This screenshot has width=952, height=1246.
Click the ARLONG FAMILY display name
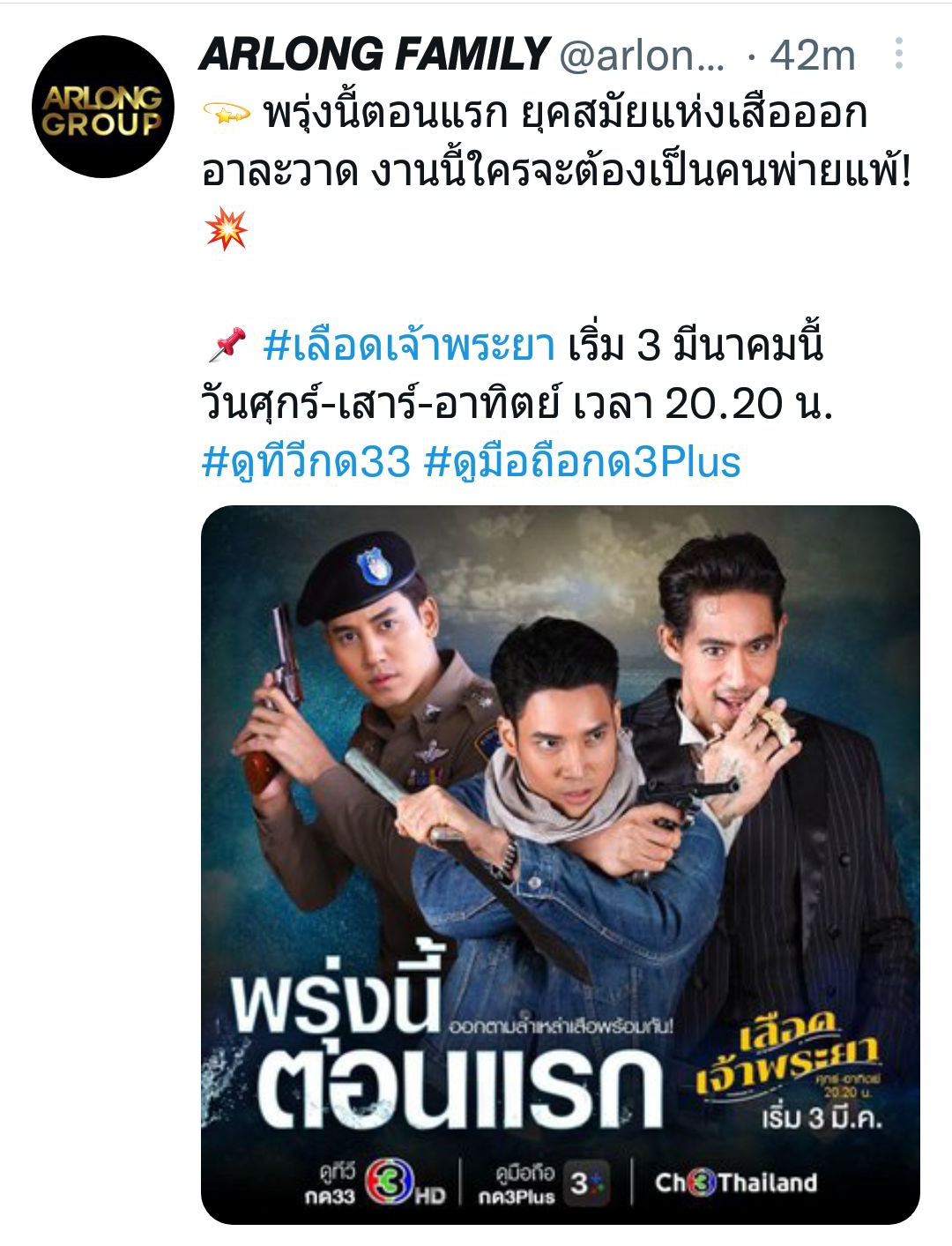(375, 55)
